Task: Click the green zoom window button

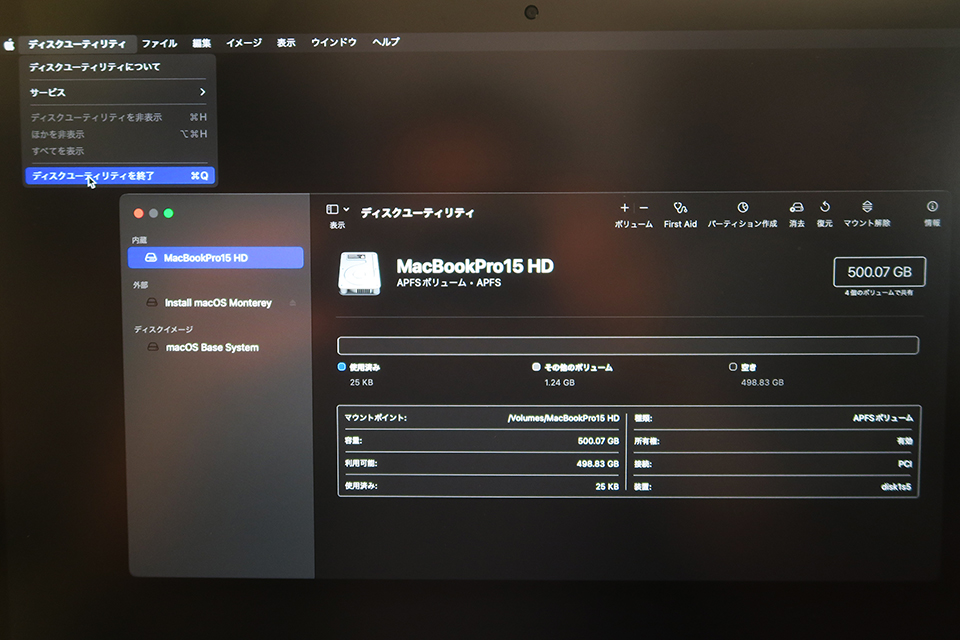Action: click(x=168, y=213)
